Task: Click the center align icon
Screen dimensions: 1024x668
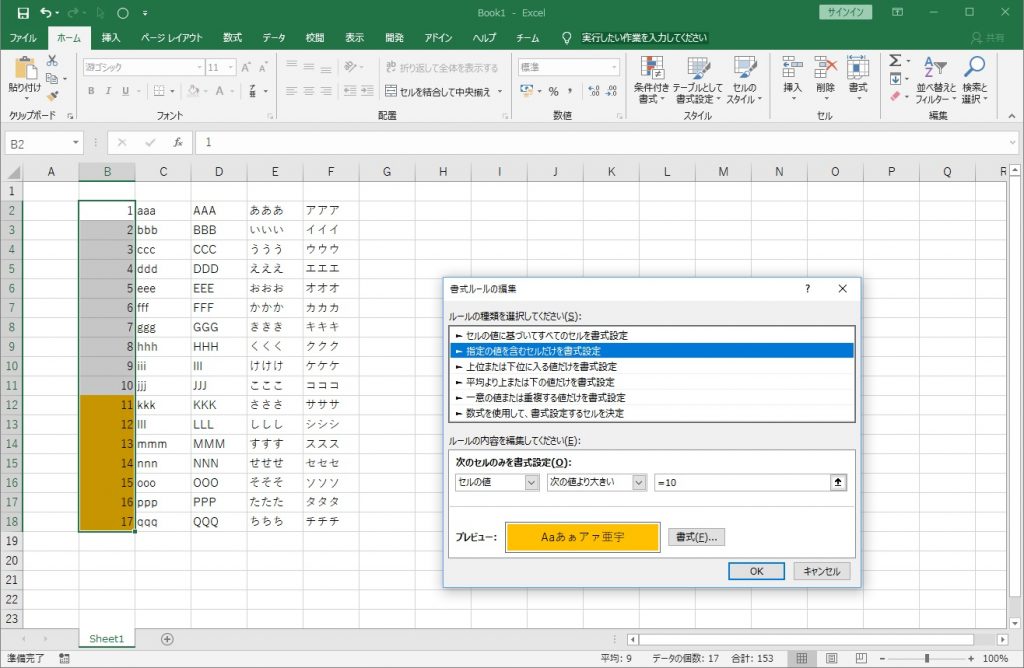Action: click(x=309, y=91)
